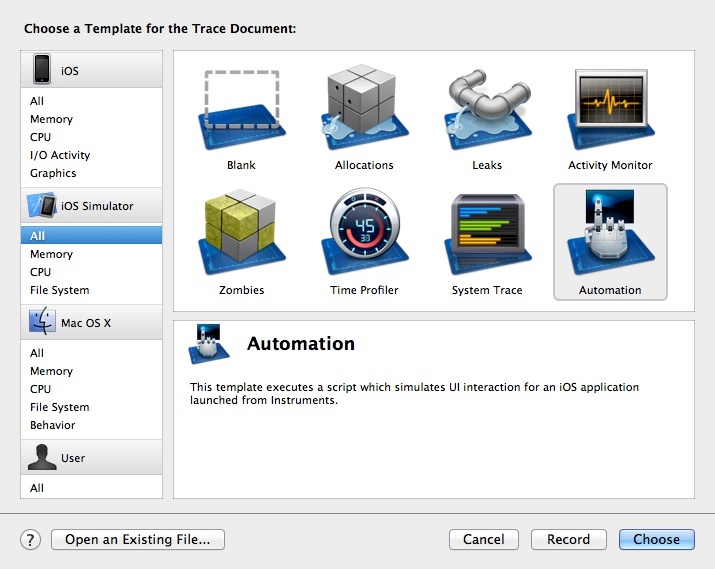Viewport: 715px width, 569px height.
Task: Cancel the template dialog
Action: click(x=484, y=539)
